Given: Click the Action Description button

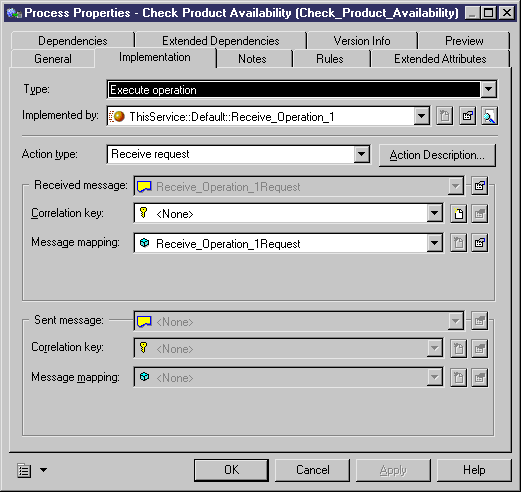Looking at the screenshot, I should pos(437,155).
